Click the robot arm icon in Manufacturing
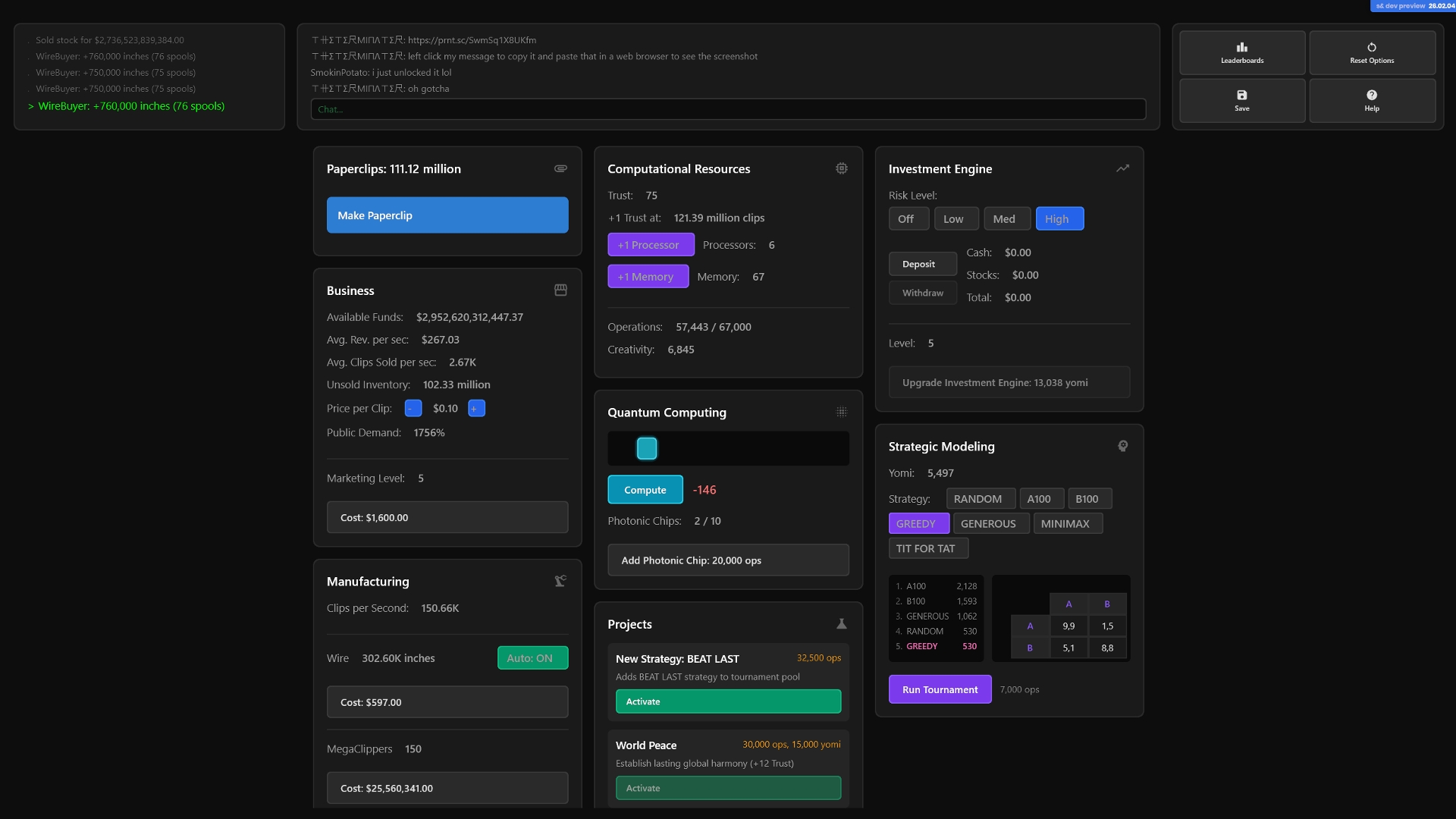 560,582
